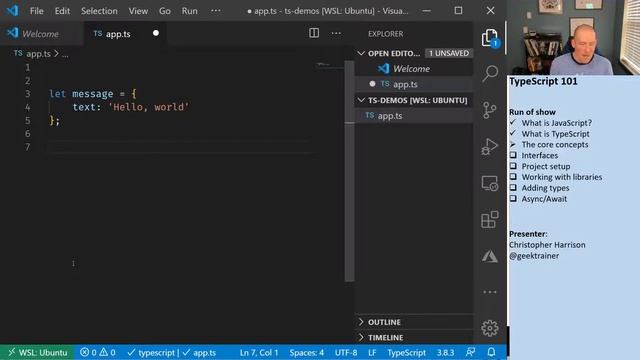Click the 'Hello, world' string in code
The image size is (640, 360).
[149, 107]
